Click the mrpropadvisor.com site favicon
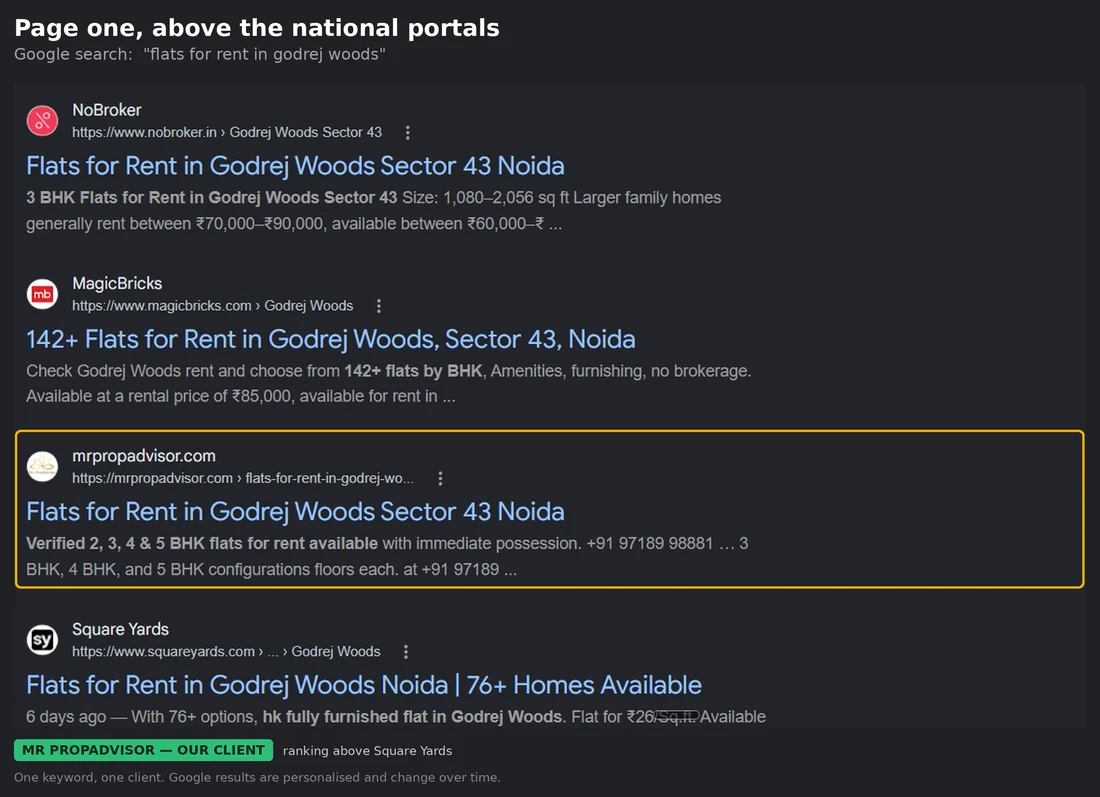The image size is (1100, 797). pyautogui.click(x=42, y=467)
